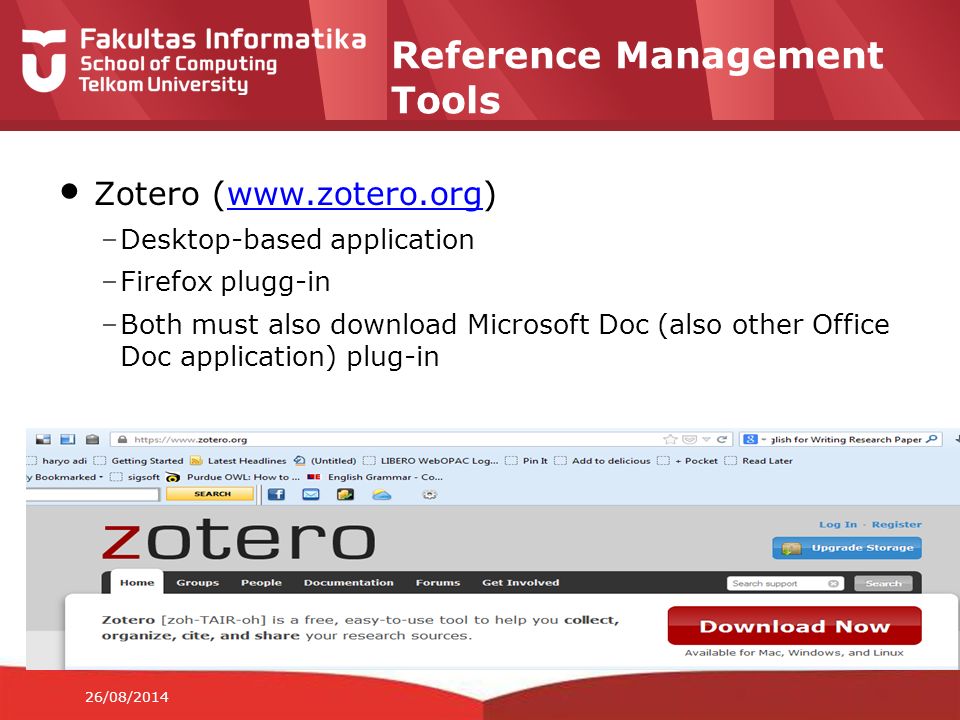Click the yellow SEARCH toolbar button

[x=210, y=494]
